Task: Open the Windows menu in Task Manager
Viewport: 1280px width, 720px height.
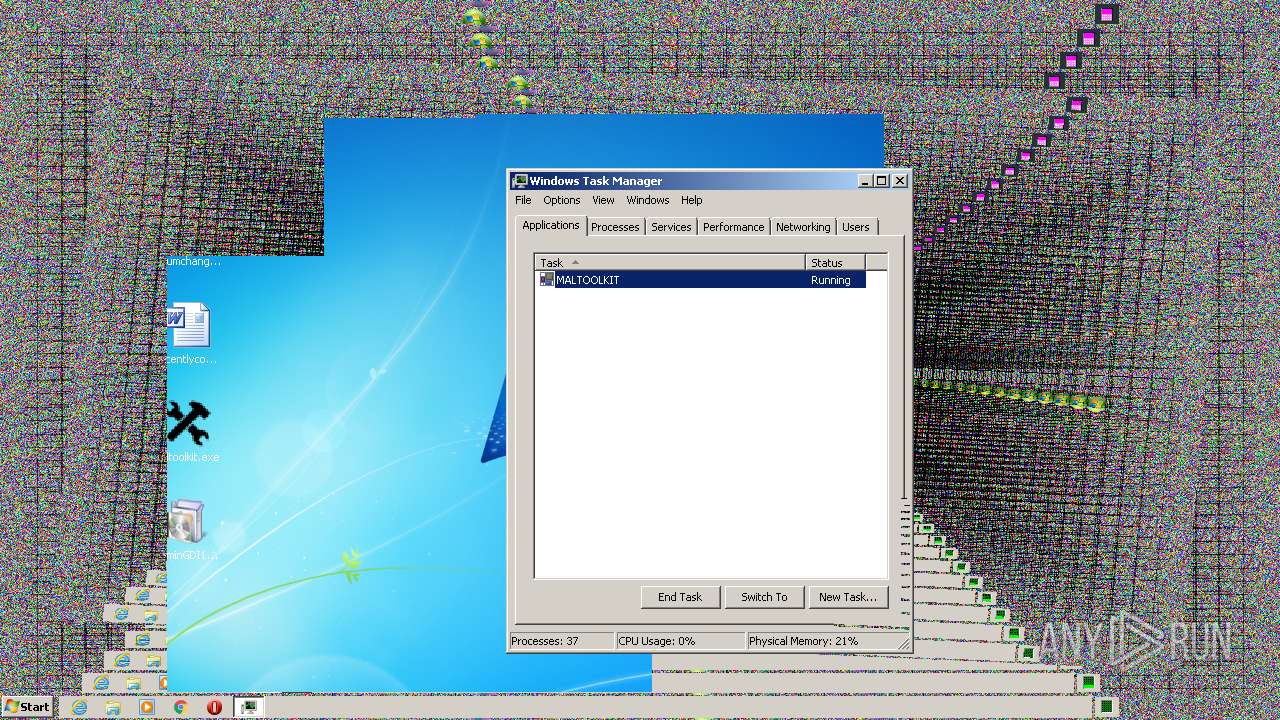Action: 648,200
